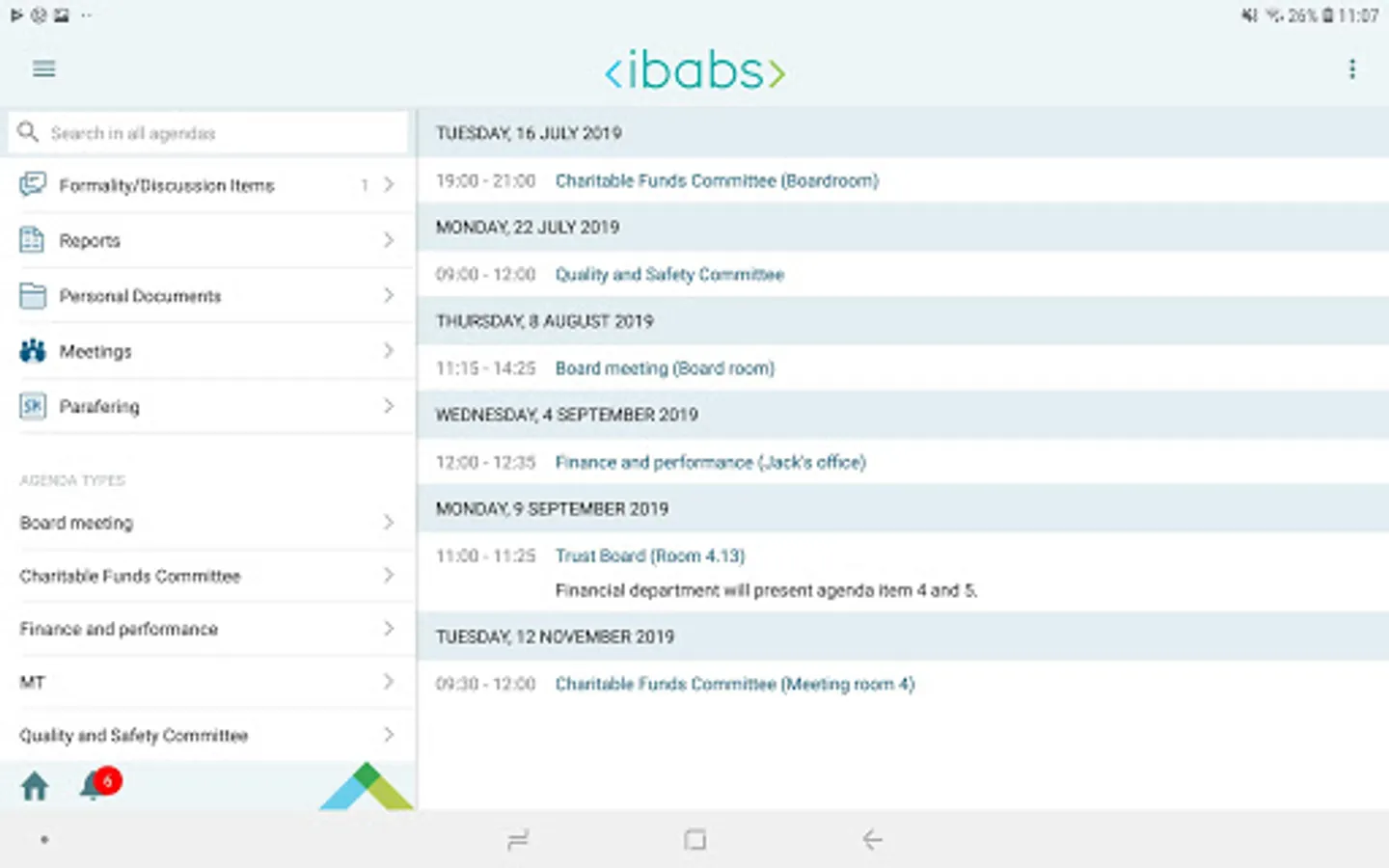
Task: Select Quality and Safety Committee agenda type
Action: (208, 735)
